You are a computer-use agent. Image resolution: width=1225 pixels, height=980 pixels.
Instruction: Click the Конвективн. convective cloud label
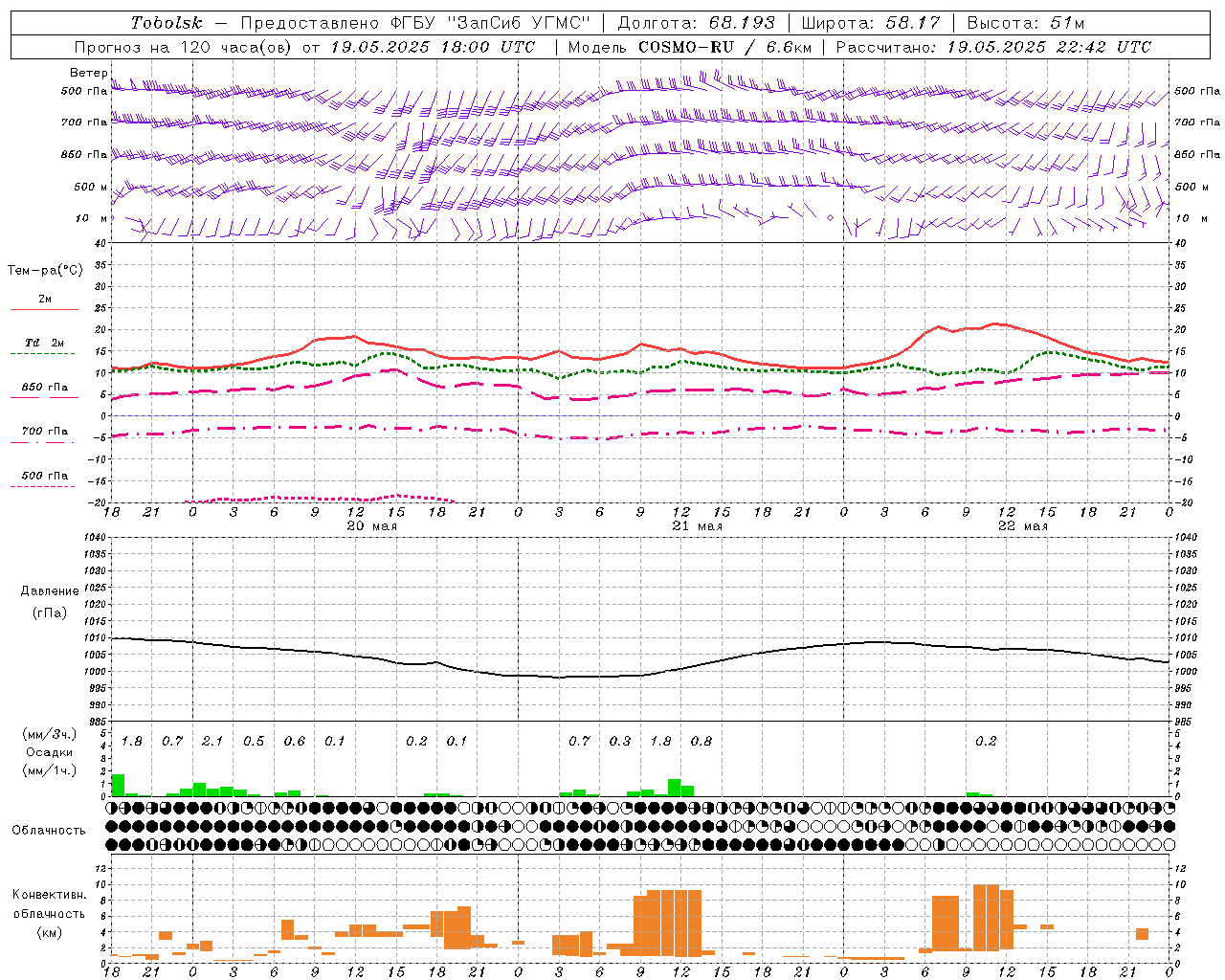coord(50,895)
